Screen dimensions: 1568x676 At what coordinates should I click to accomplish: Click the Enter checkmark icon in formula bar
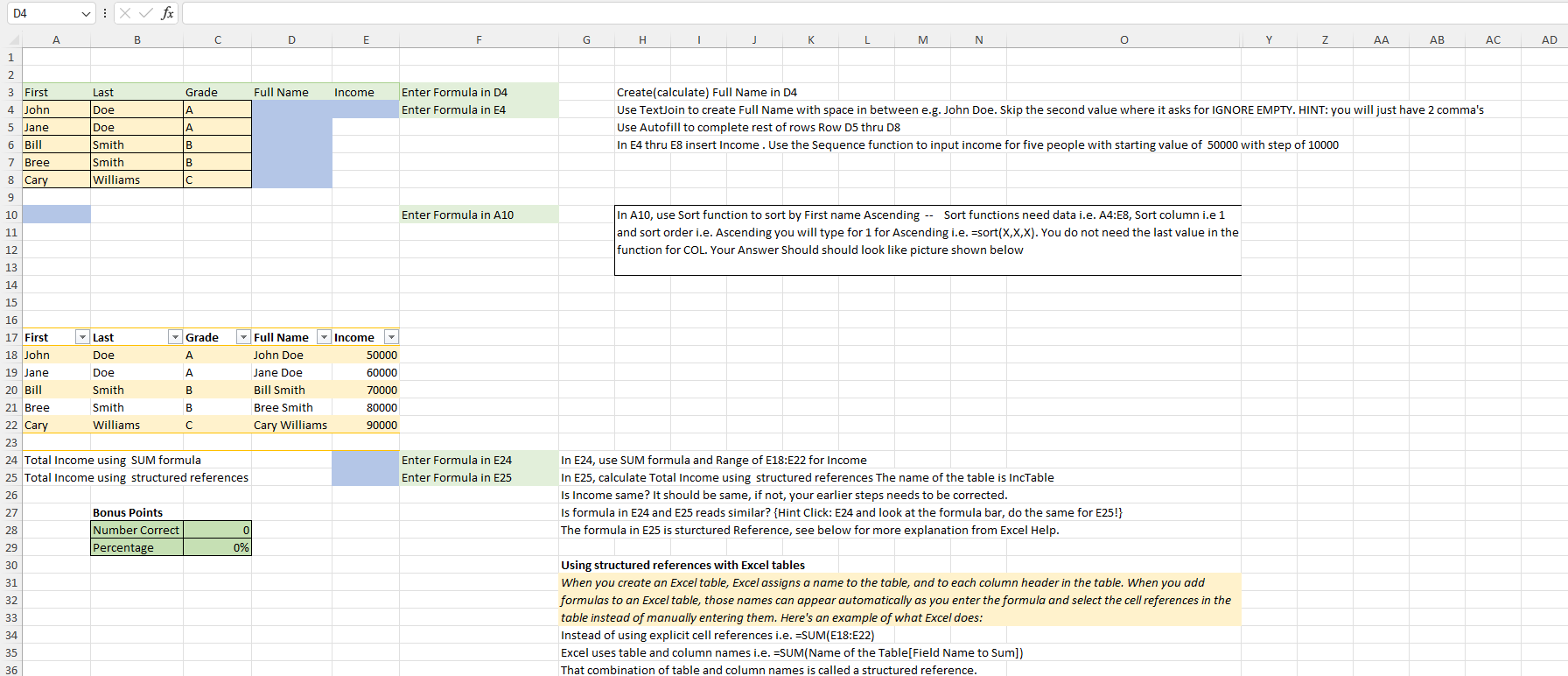coord(145,13)
